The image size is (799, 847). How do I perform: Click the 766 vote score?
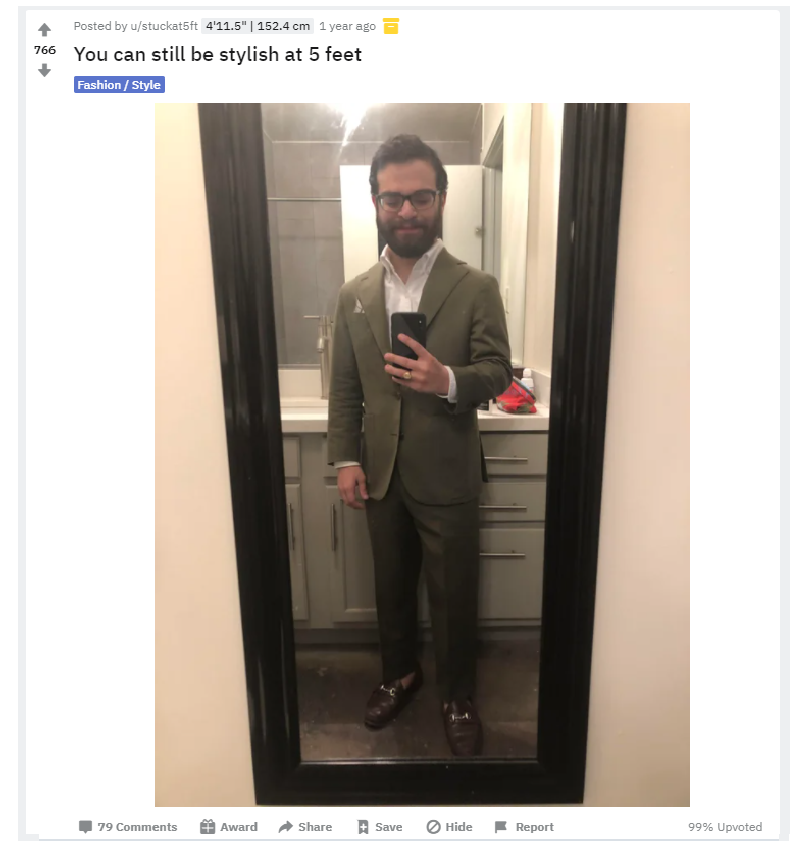click(45, 50)
